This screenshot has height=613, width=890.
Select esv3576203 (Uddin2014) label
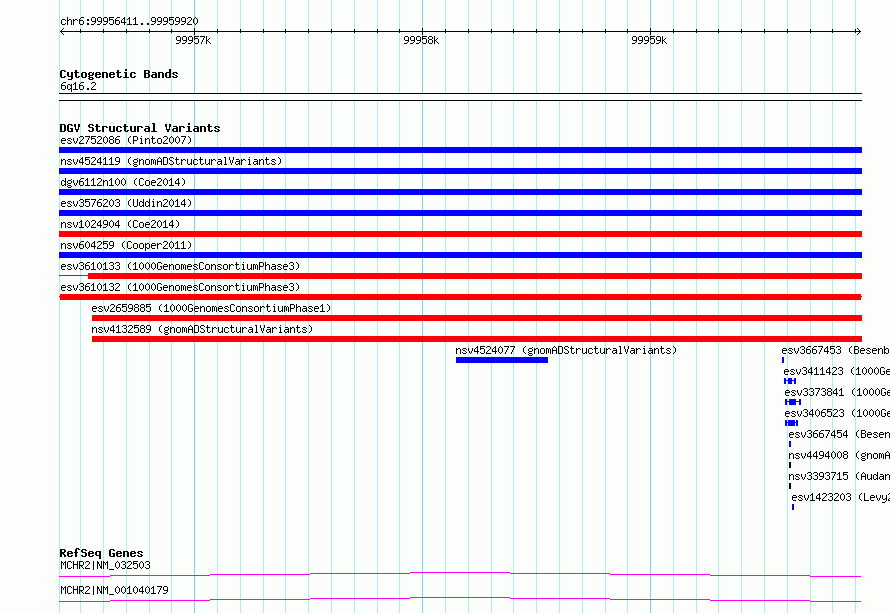coord(126,203)
